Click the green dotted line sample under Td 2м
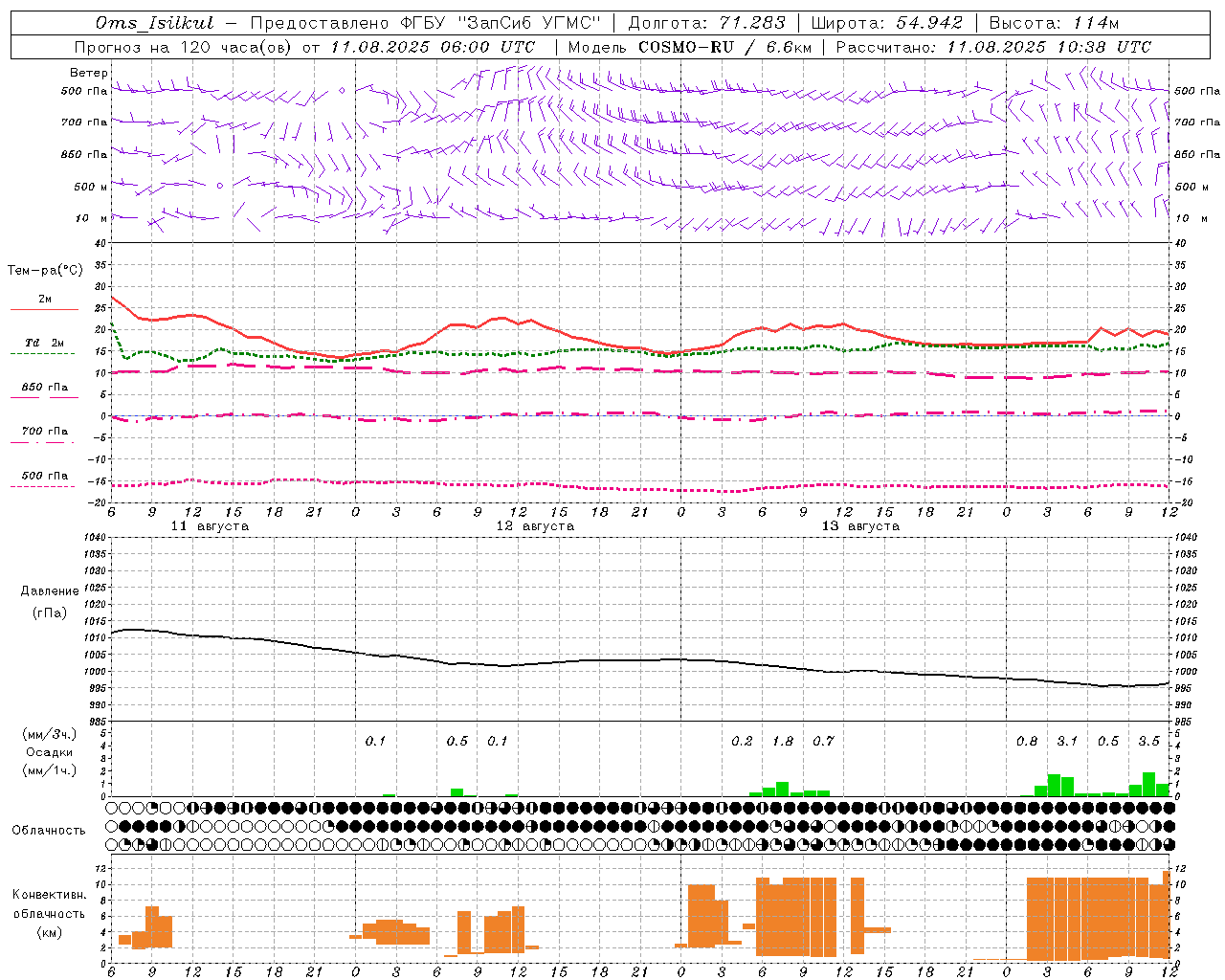This screenshot has width=1225, height=980. tap(42, 353)
